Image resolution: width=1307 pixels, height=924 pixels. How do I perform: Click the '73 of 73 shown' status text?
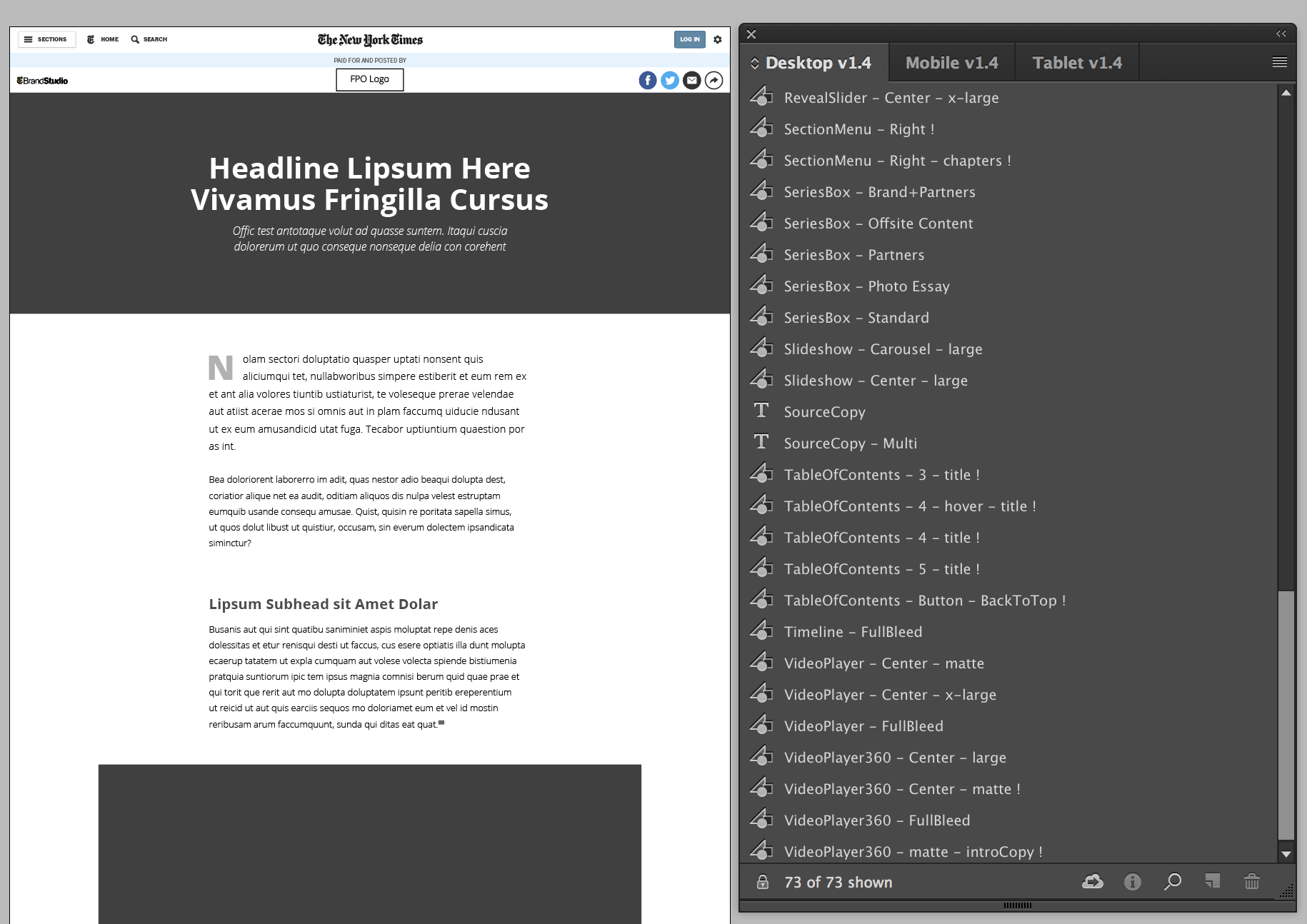(x=838, y=883)
